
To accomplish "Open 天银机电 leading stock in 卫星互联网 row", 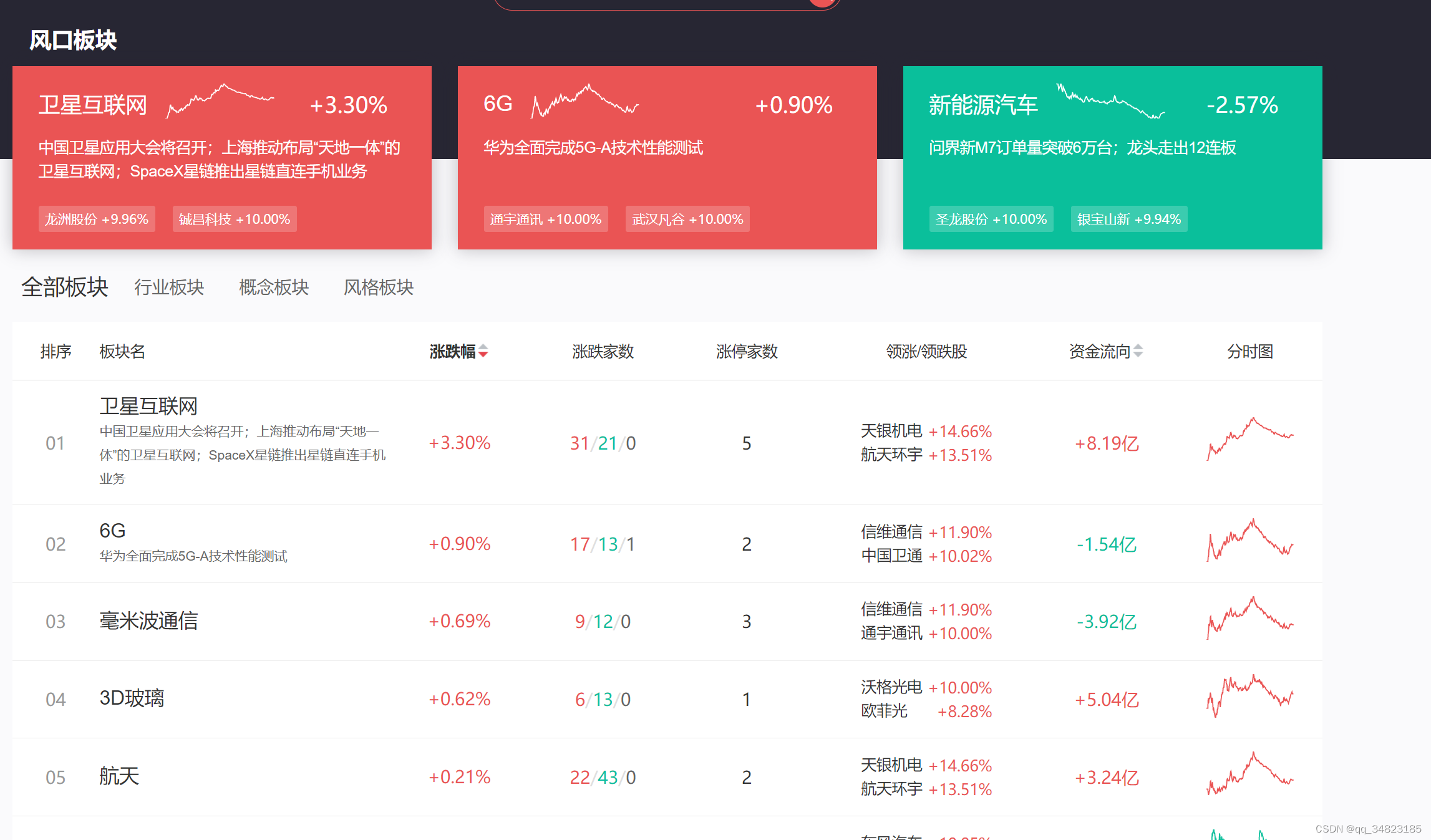I will pyautogui.click(x=891, y=431).
